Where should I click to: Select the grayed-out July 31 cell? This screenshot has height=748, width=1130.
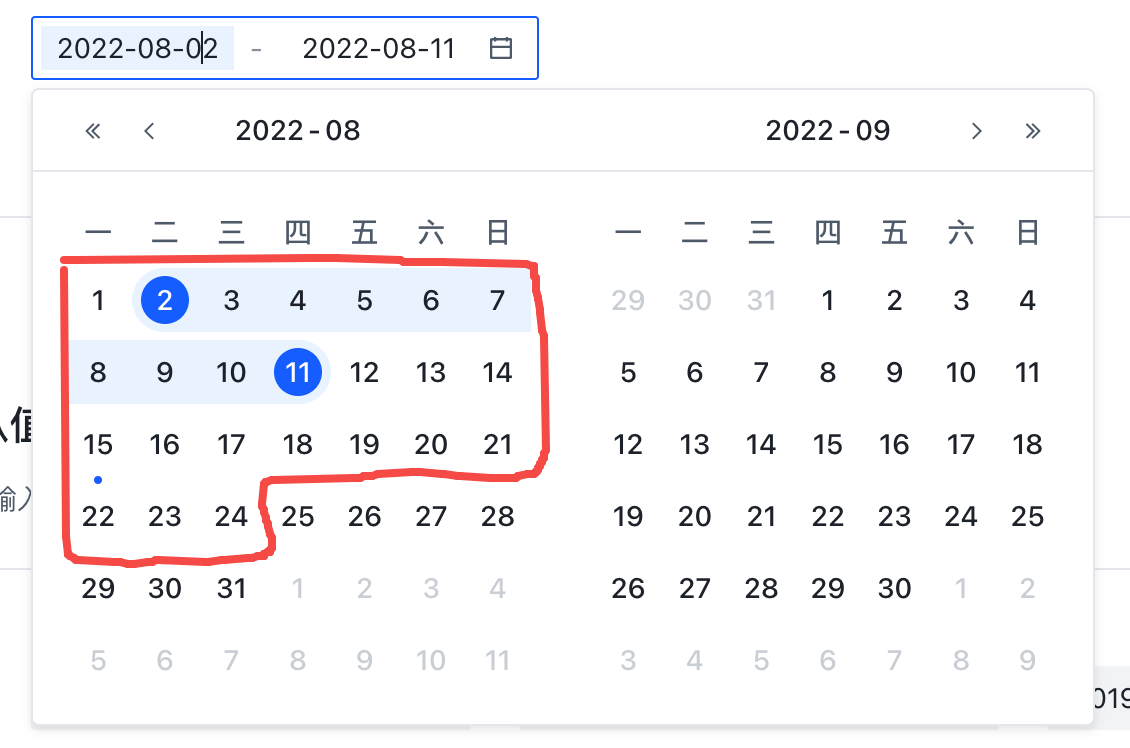tap(761, 300)
